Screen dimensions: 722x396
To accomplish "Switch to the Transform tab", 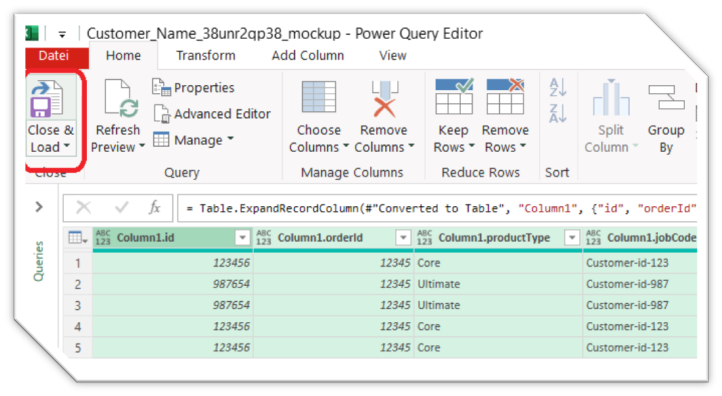I will pos(206,56).
